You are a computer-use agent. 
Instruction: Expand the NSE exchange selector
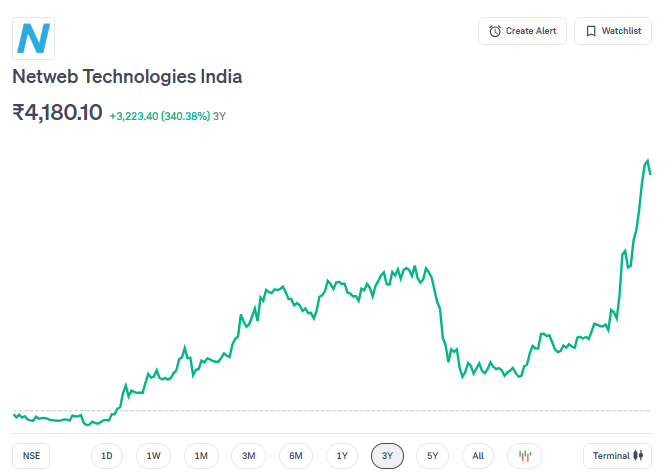(32, 456)
